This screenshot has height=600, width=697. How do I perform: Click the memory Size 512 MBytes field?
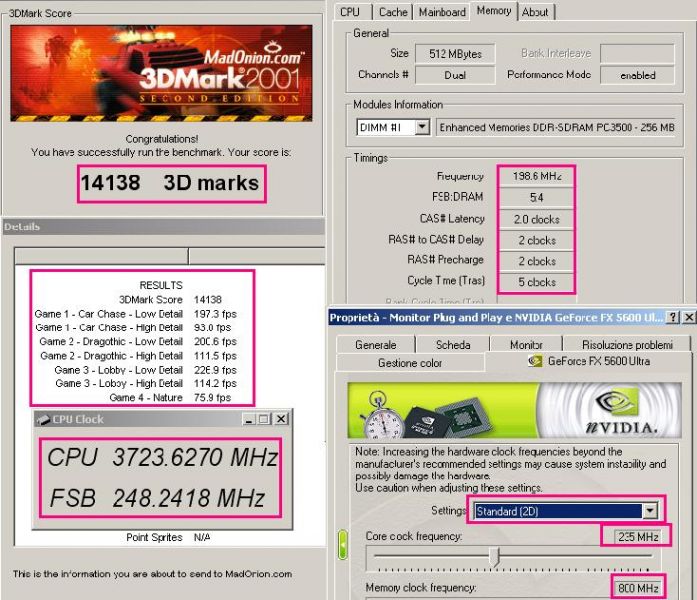pyautogui.click(x=455, y=54)
